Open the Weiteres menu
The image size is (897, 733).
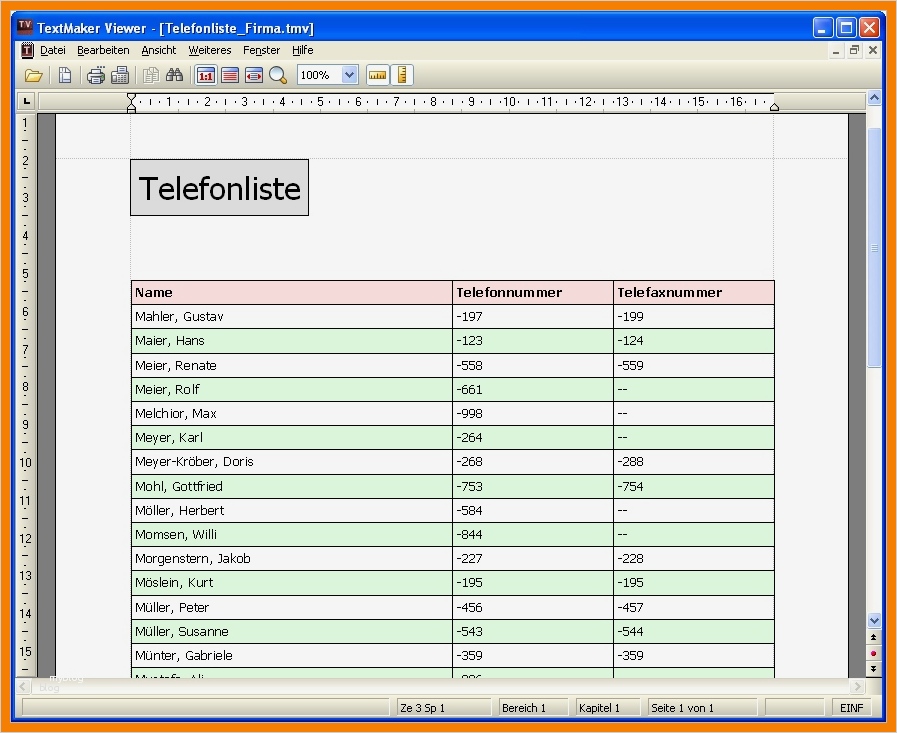209,50
